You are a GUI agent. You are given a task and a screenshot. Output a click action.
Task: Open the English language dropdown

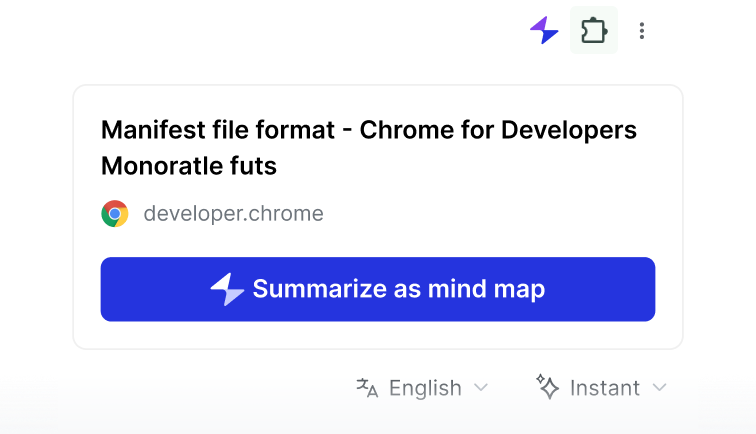(x=423, y=387)
